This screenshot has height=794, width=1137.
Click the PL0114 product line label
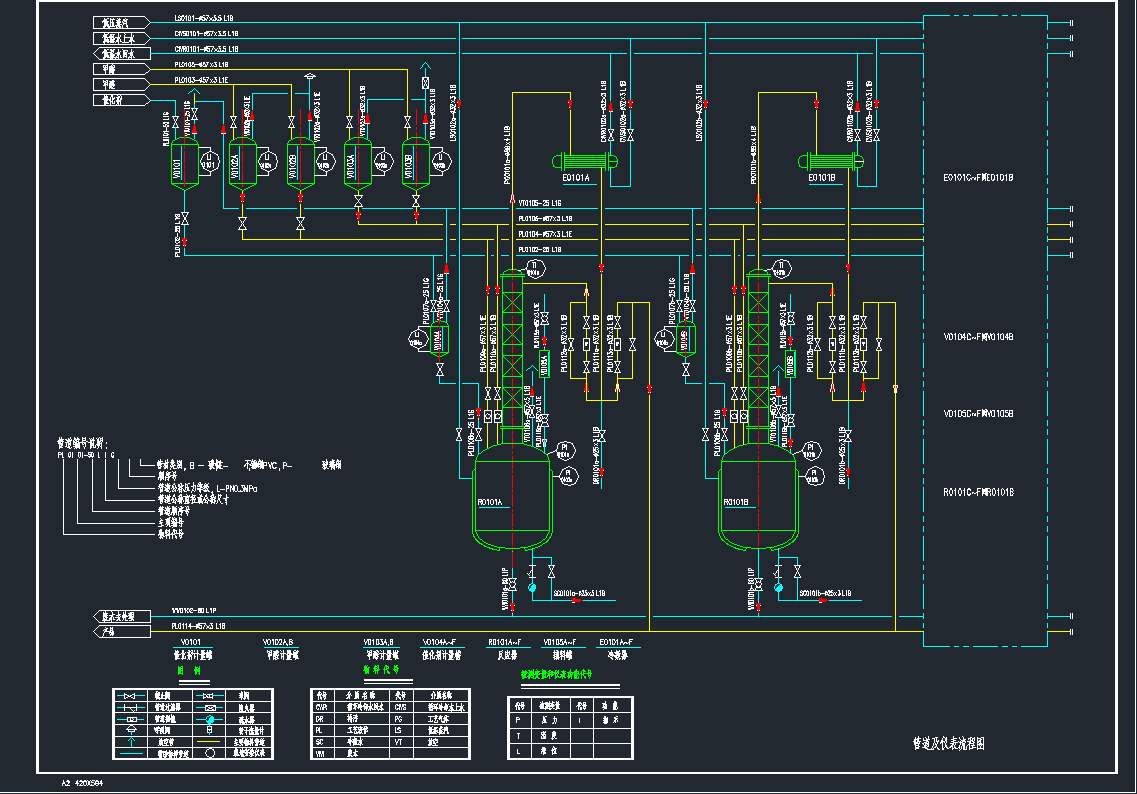[199, 626]
